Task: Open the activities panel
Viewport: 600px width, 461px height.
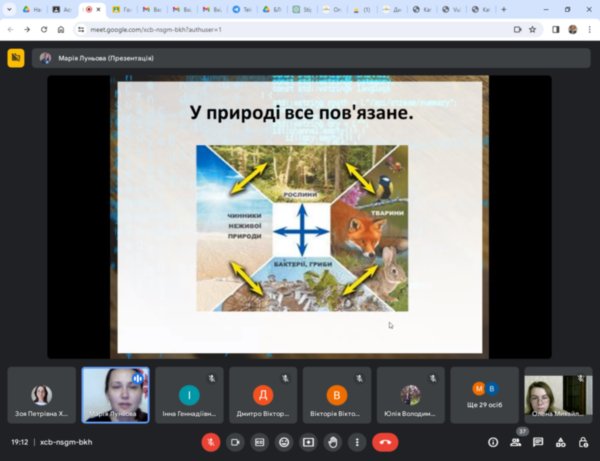Action: pyautogui.click(x=560, y=441)
